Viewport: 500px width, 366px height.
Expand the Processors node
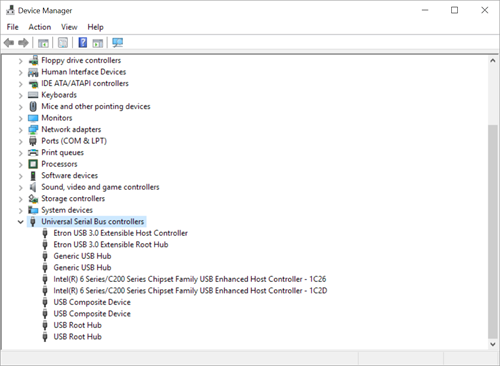pyautogui.click(x=20, y=165)
